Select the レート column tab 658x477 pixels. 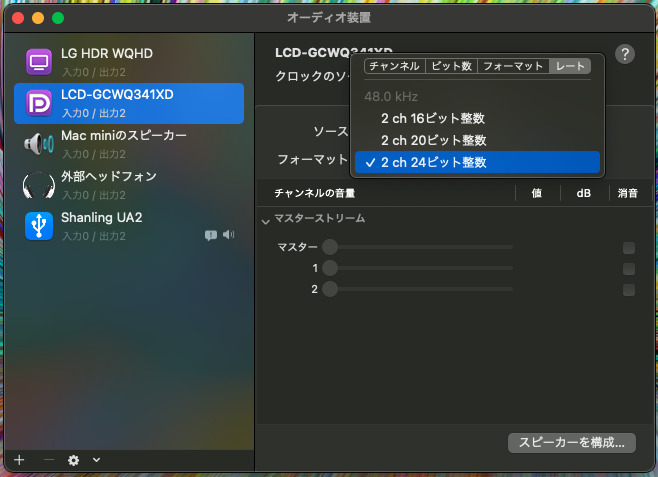click(570, 66)
